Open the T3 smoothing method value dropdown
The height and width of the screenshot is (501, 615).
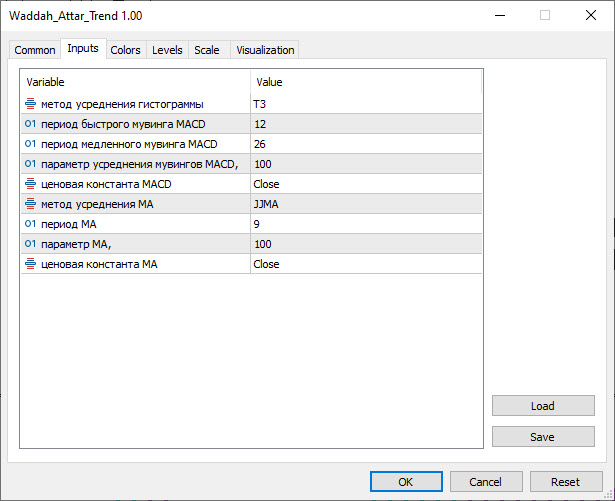coord(365,104)
